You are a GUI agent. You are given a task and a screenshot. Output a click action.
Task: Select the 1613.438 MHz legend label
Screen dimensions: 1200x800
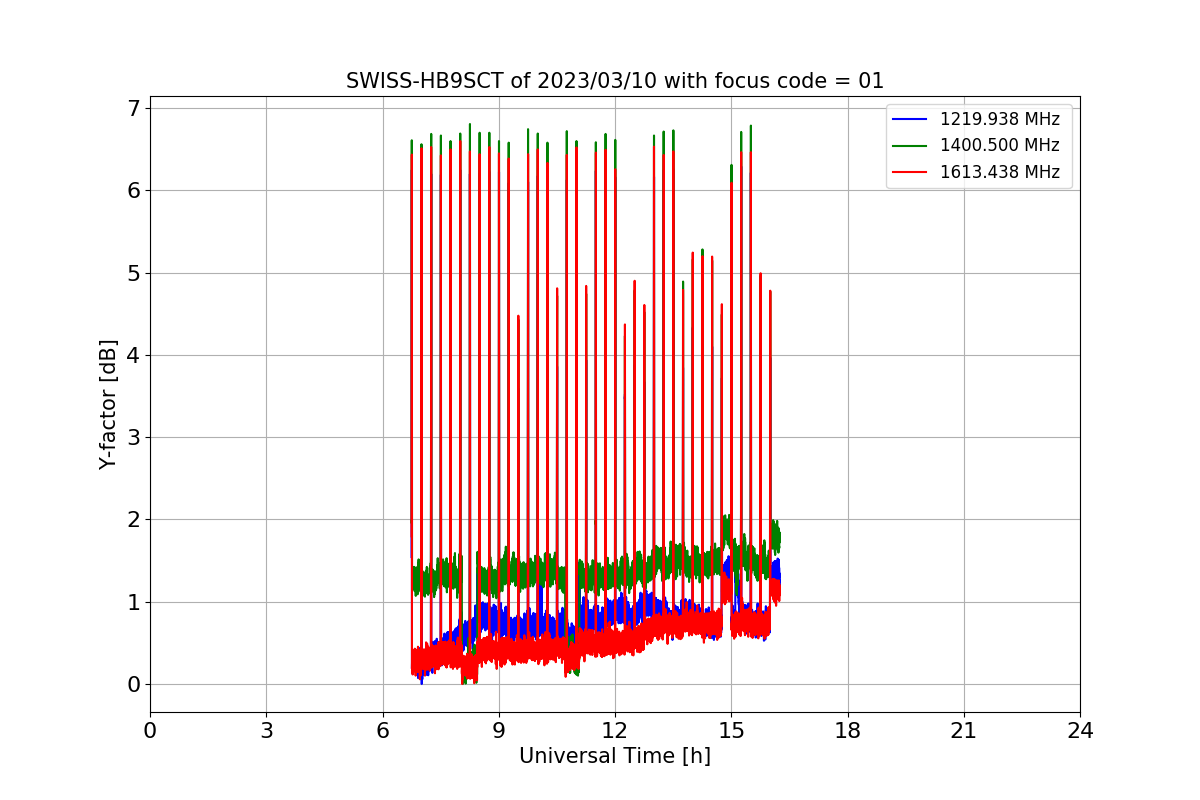coord(999,172)
